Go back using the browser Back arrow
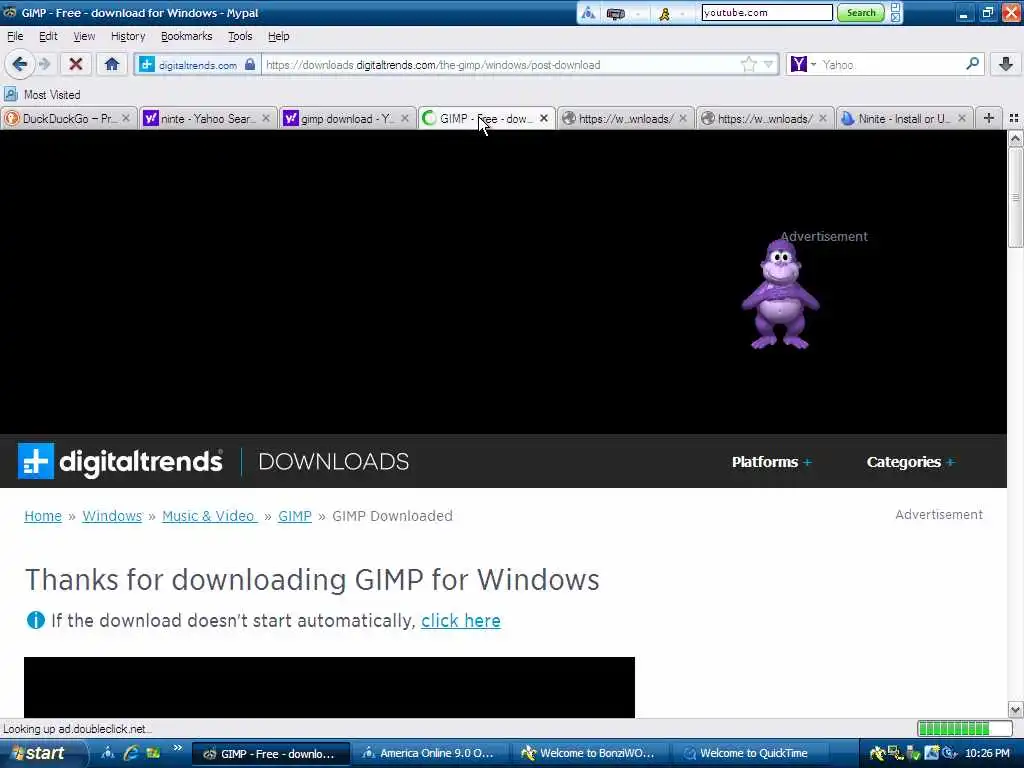1024x768 pixels. (x=19, y=64)
